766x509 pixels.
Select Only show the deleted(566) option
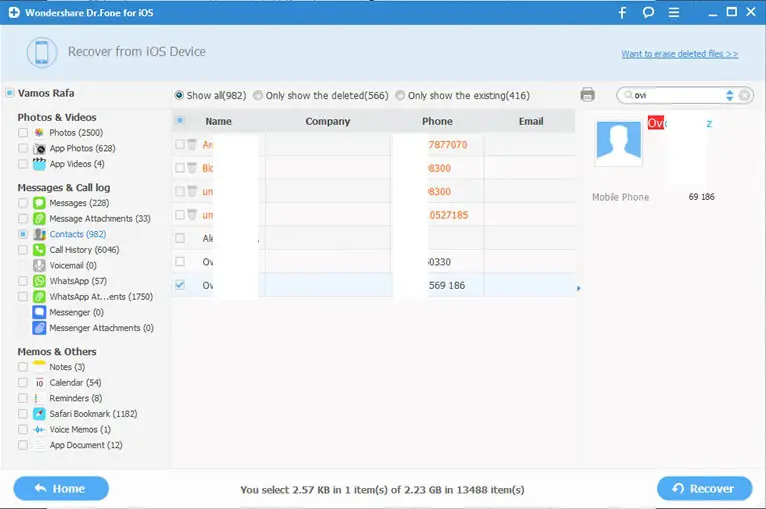[x=258, y=95]
